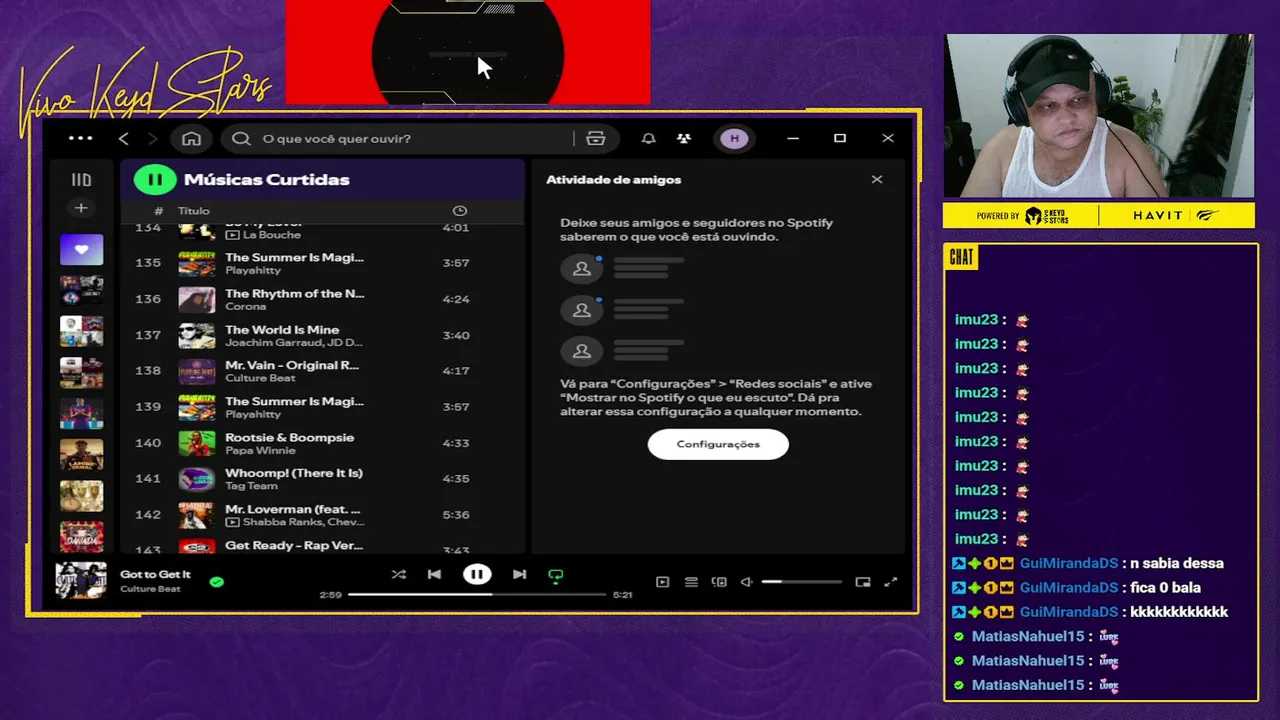Maximize the Spotify window
Viewport: 1280px width, 720px height.
click(840, 138)
